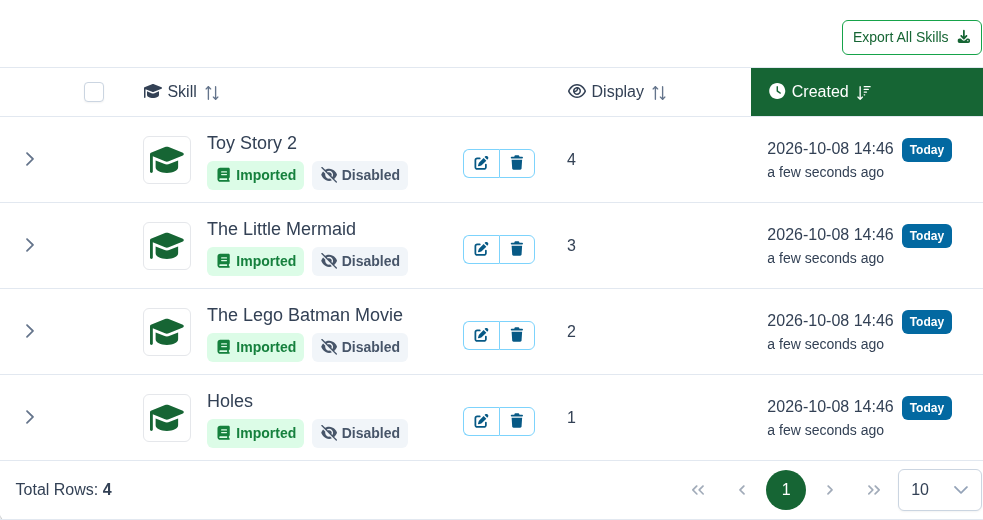The width and height of the screenshot is (983, 520).
Task: Delete the Toy Story 2 skill
Action: [x=517, y=163]
